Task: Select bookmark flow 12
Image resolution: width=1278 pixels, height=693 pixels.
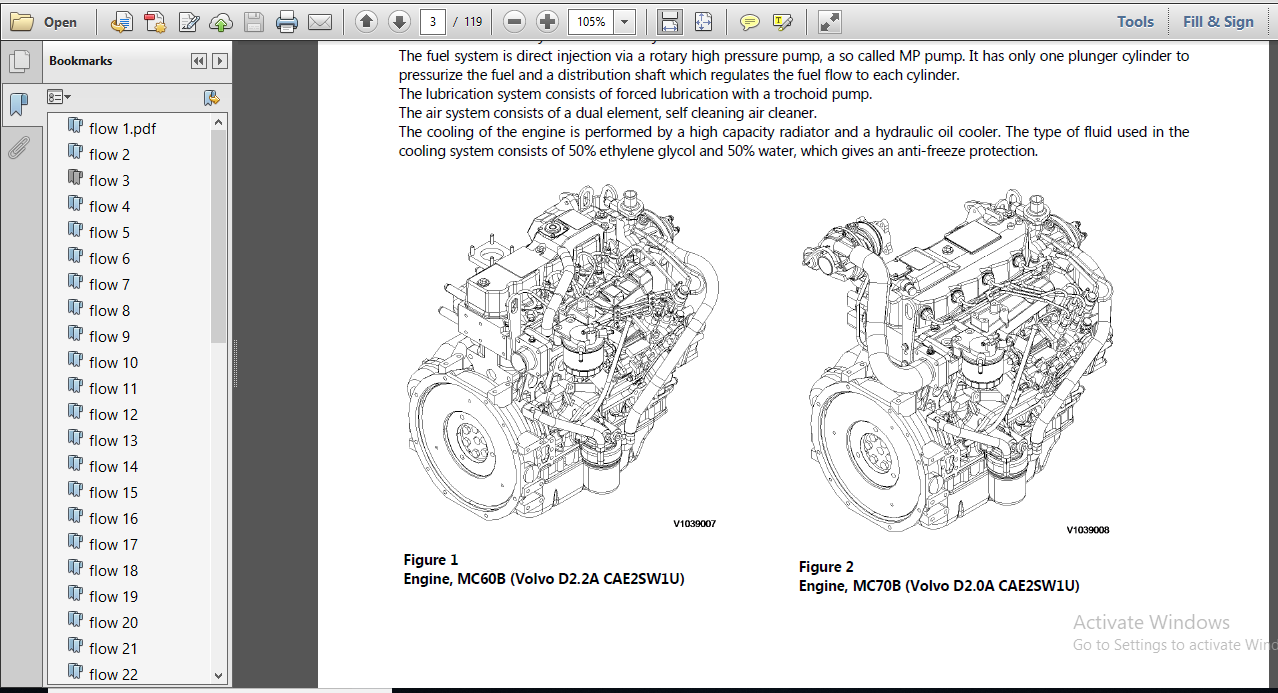Action: 113,414
